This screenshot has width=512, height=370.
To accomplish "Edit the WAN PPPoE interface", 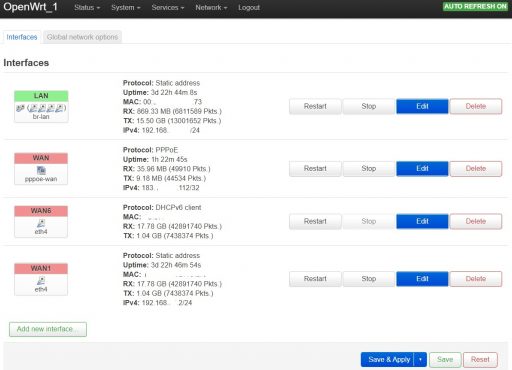I will point(422,169).
